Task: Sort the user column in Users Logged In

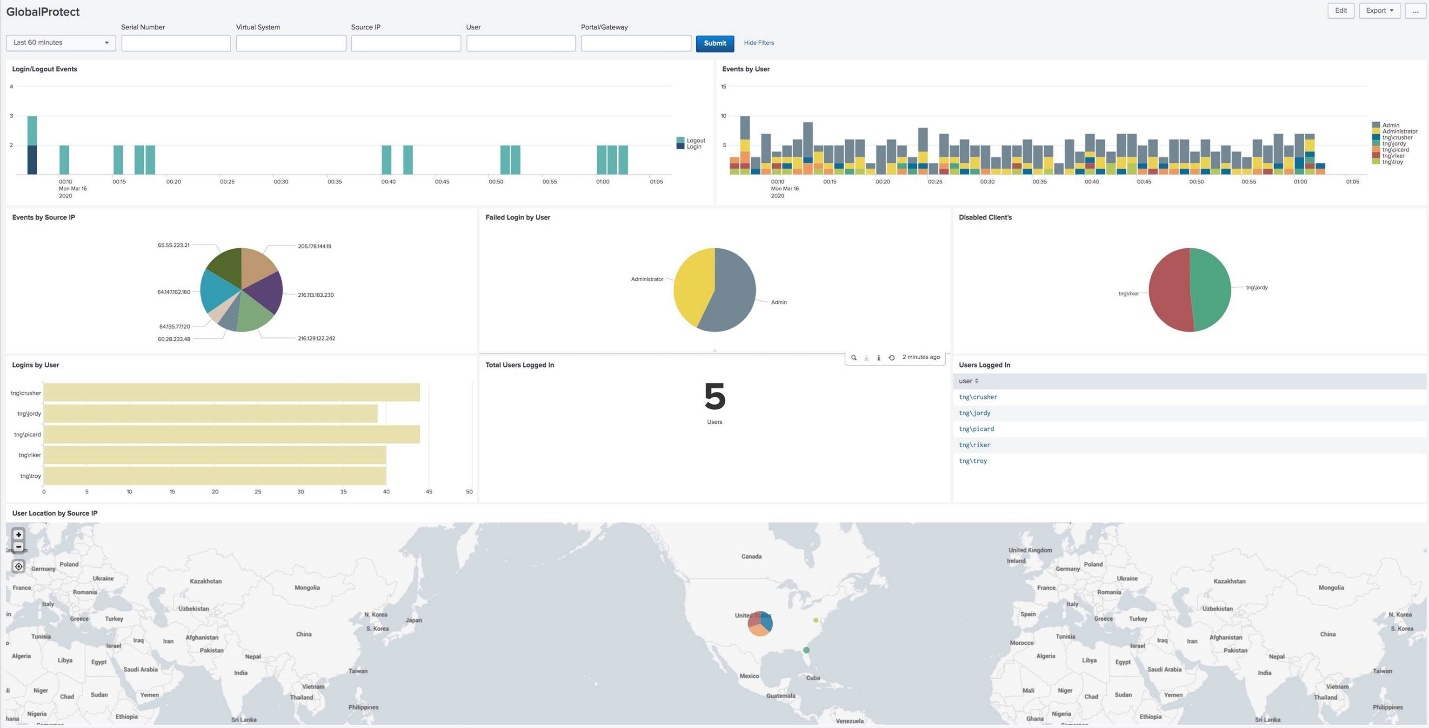Action: 968,381
